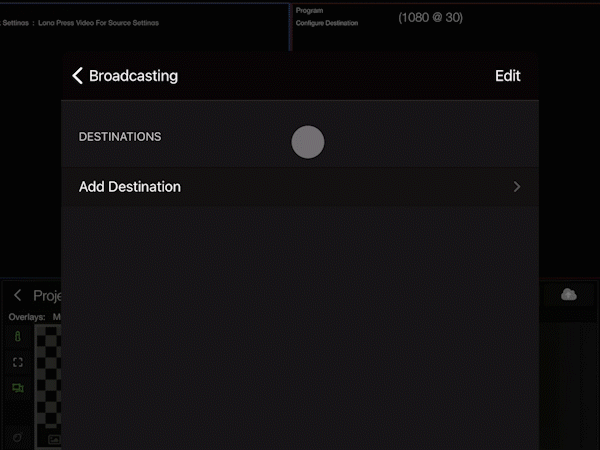Select the Overlays label
Screen dimensions: 600x450
tap(27, 317)
